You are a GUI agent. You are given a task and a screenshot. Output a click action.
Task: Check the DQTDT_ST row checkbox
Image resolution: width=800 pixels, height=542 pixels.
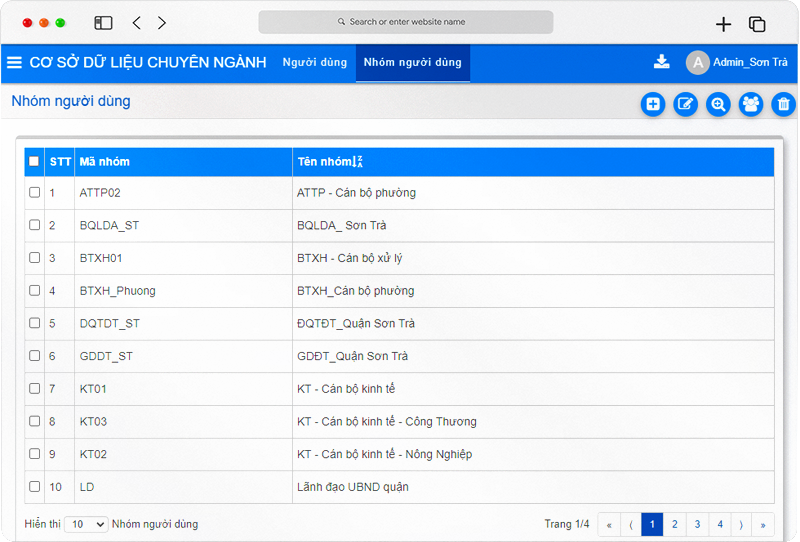34,323
